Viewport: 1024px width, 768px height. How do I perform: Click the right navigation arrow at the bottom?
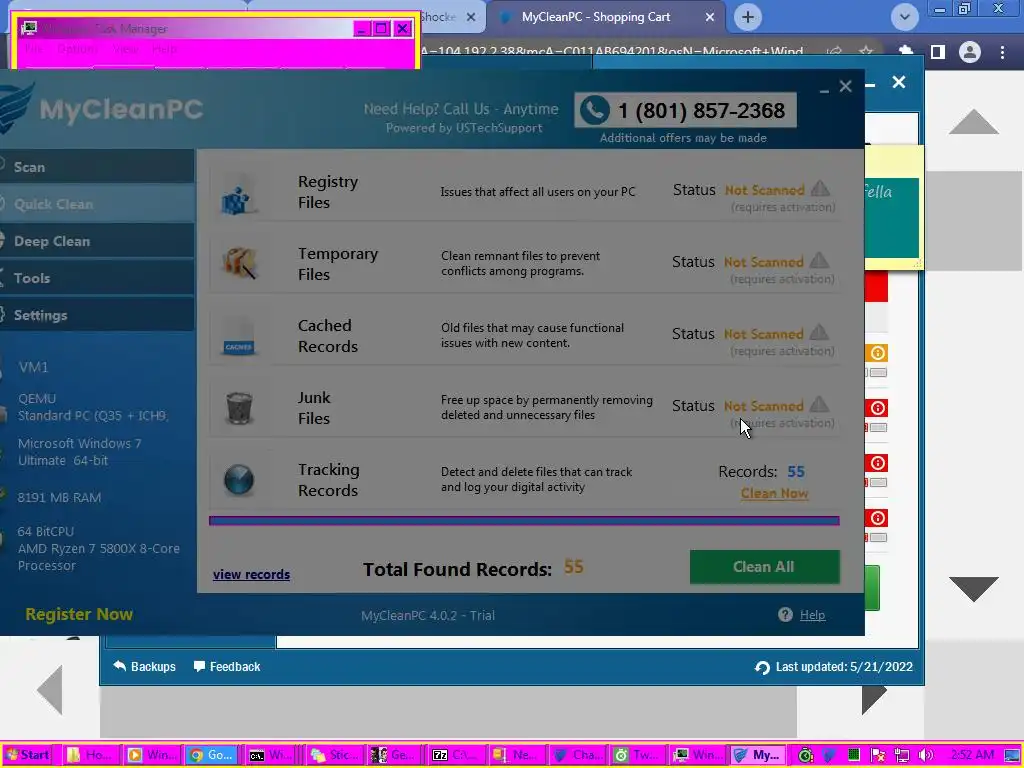pyautogui.click(x=874, y=699)
